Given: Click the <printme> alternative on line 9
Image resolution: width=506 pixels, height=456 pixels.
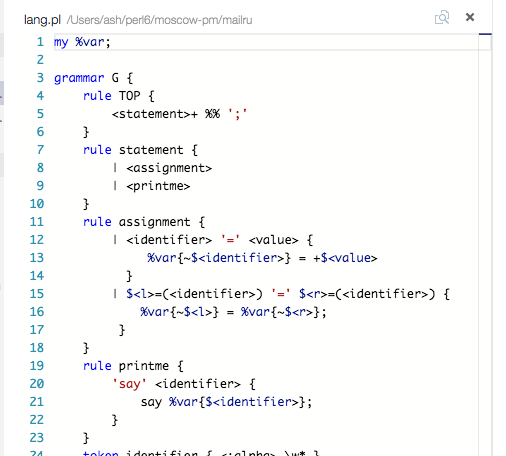Looking at the screenshot, I should click(x=158, y=186).
